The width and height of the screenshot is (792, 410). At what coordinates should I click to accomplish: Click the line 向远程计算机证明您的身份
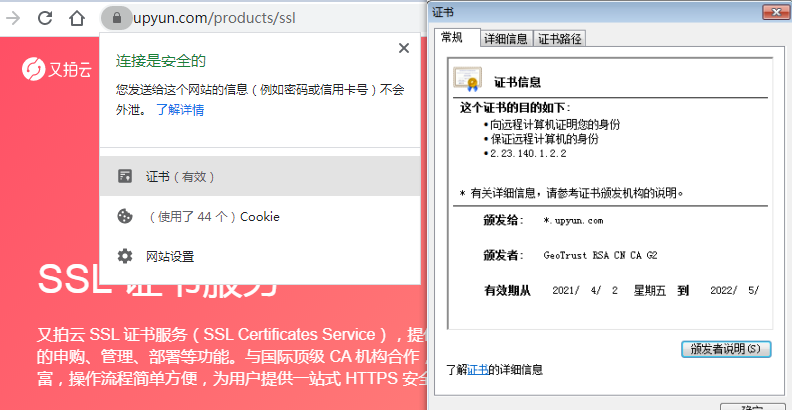tap(555, 124)
